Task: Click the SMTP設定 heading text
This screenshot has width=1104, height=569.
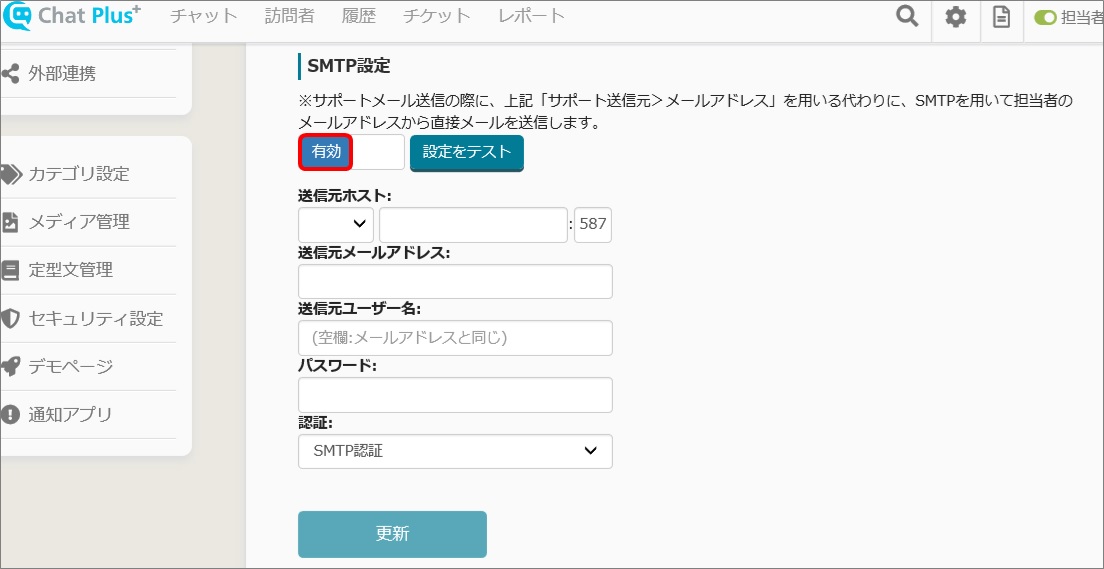Action: click(349, 66)
